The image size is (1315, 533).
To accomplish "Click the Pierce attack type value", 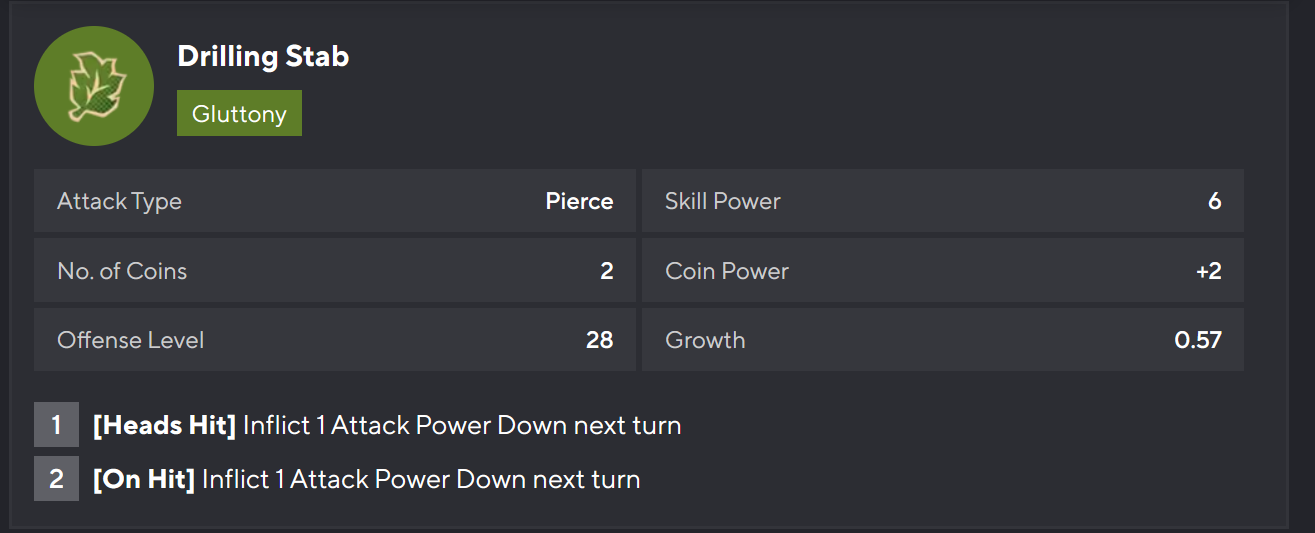I will pyautogui.click(x=579, y=201).
